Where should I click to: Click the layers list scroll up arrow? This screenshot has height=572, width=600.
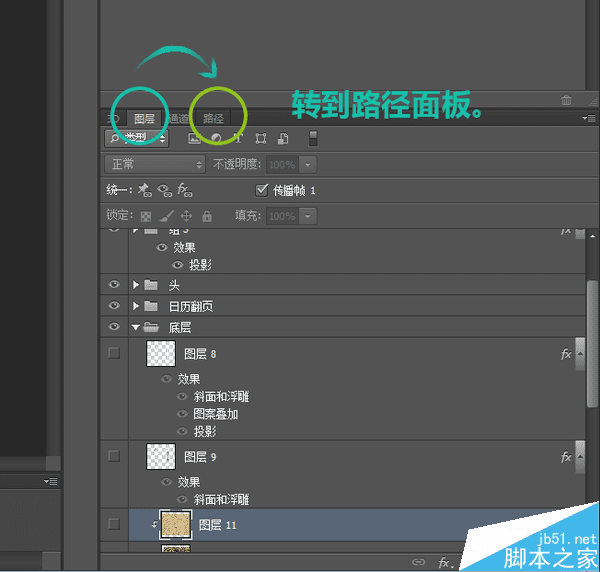(592, 236)
